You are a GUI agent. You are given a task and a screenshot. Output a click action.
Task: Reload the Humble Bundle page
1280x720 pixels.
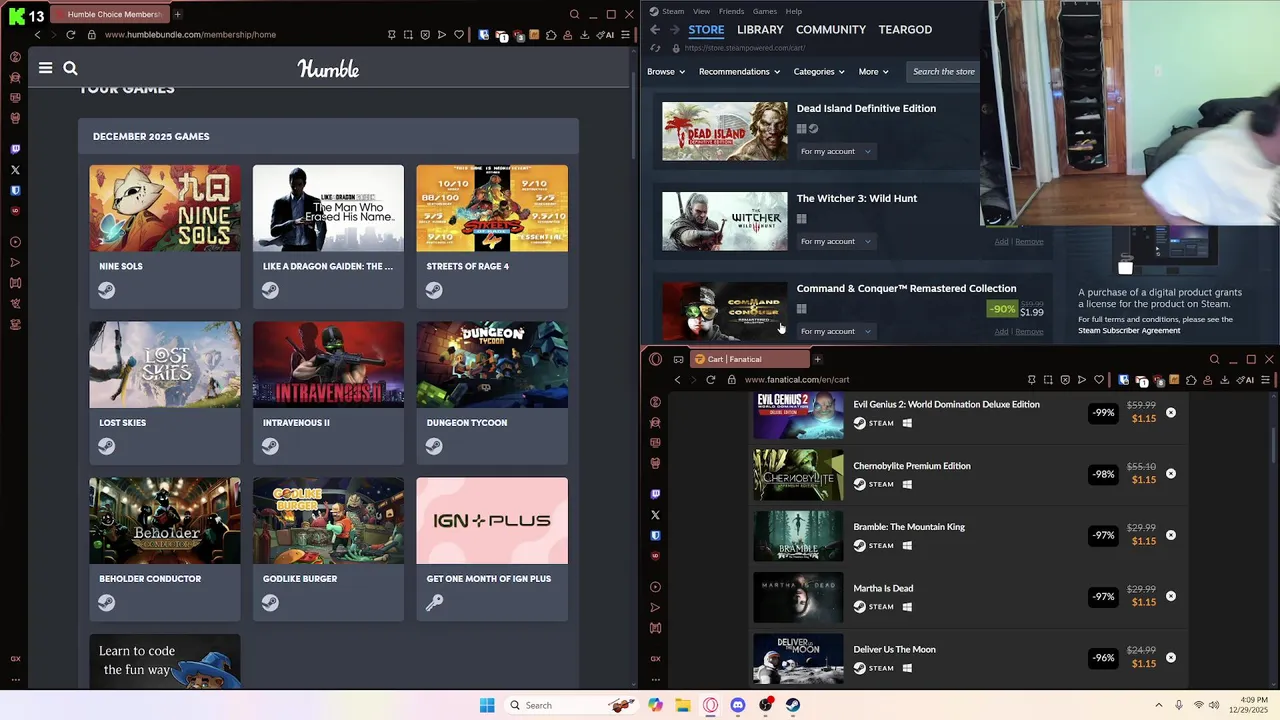tap(70, 34)
